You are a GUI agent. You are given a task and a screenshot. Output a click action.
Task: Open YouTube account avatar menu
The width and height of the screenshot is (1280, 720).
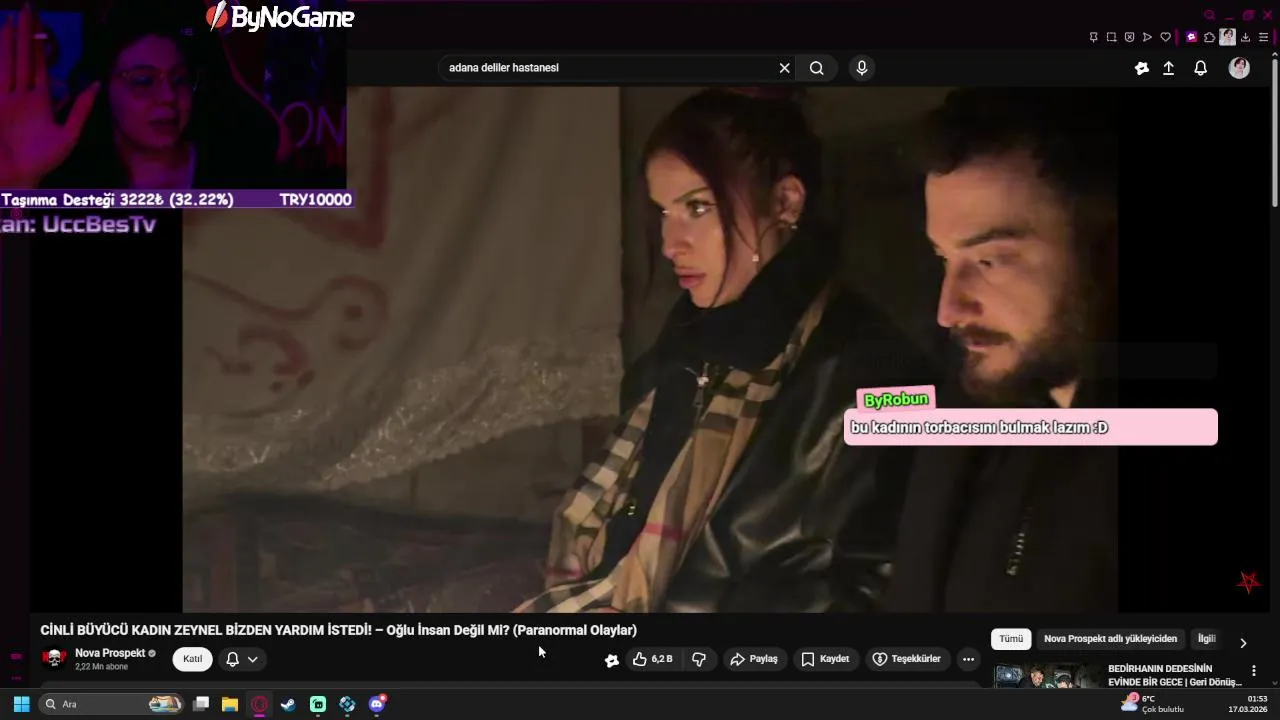click(1239, 68)
